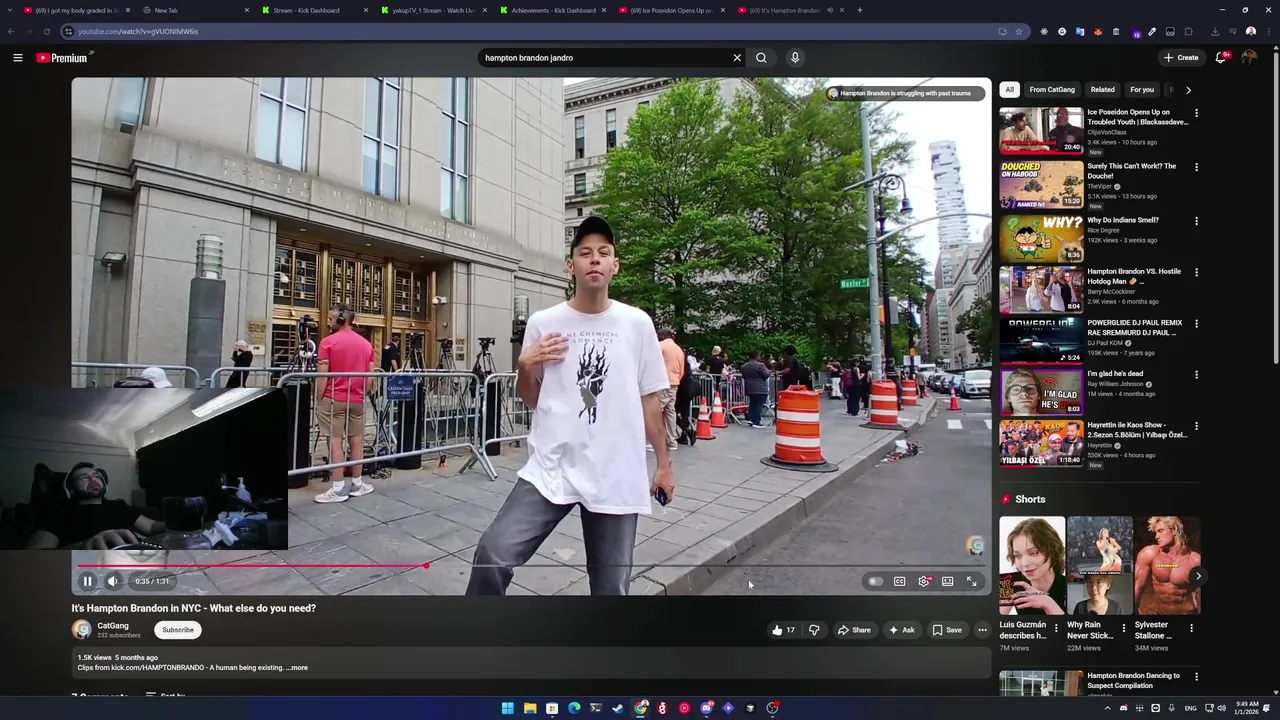The width and height of the screenshot is (1280, 720).
Task: Start voice search with the microphone
Action: (x=795, y=58)
